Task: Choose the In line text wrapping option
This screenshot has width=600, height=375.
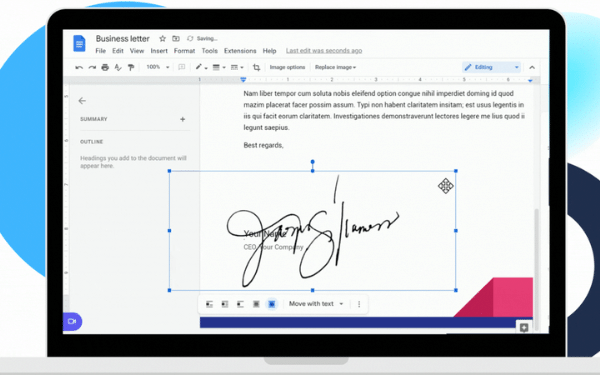Action: point(209,304)
